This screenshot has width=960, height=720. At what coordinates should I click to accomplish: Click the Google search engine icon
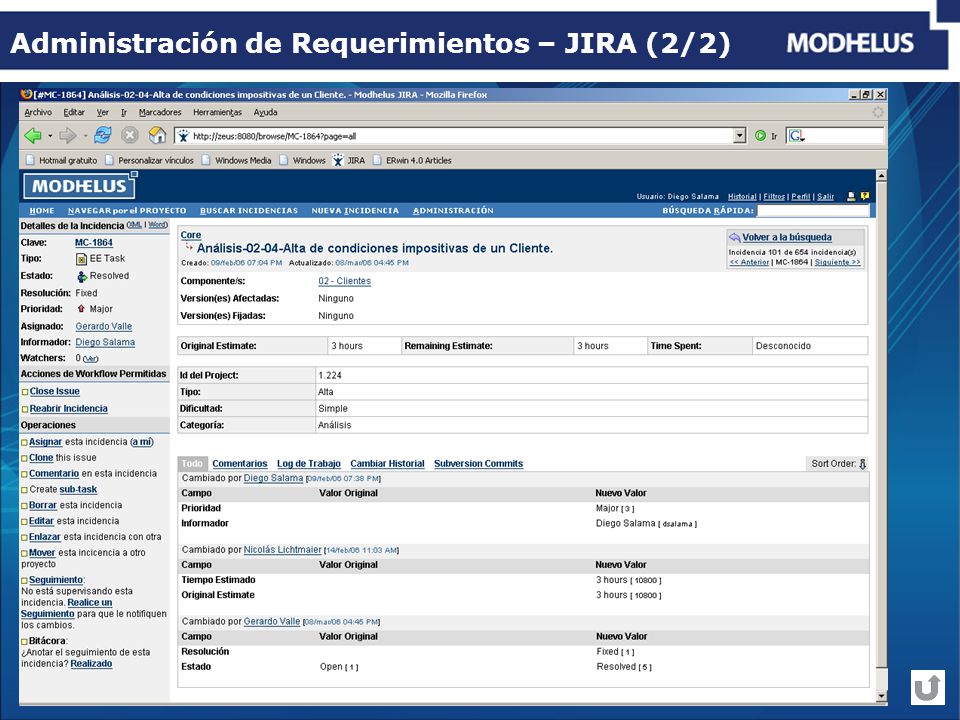click(795, 136)
